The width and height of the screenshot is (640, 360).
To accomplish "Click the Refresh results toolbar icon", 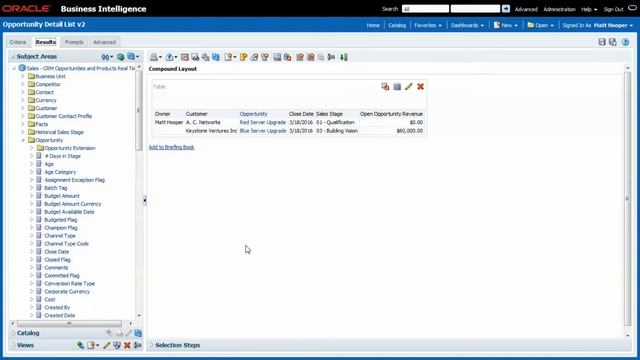I will (216, 57).
